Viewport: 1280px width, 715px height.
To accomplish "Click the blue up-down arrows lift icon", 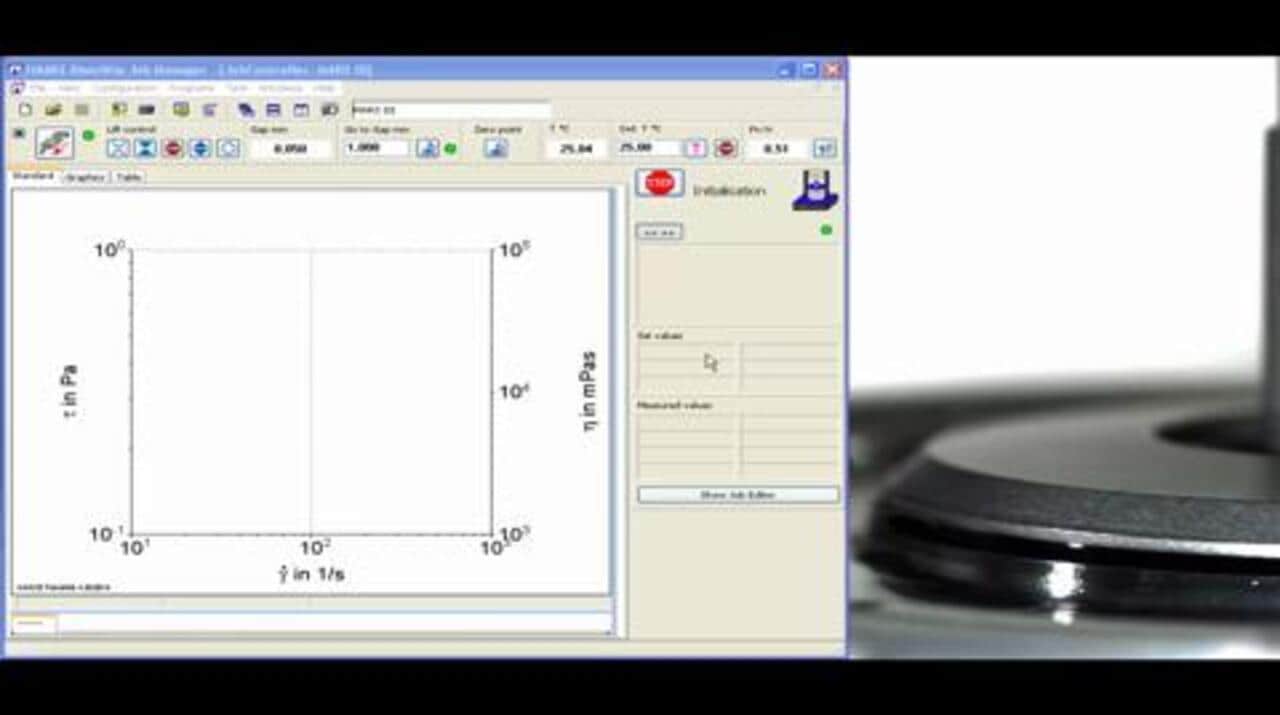I will pos(201,148).
